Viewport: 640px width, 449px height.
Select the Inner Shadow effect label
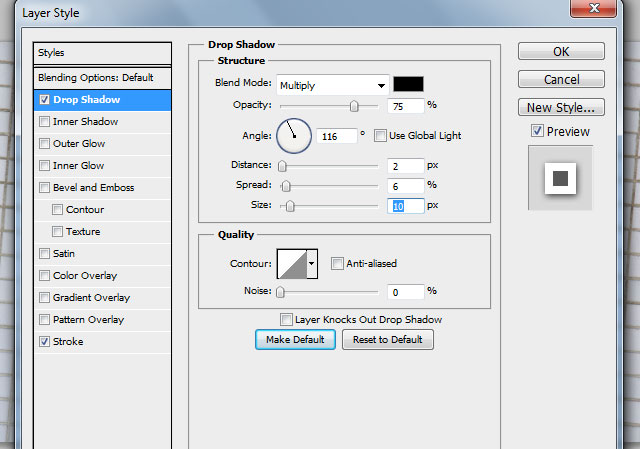(x=85, y=122)
